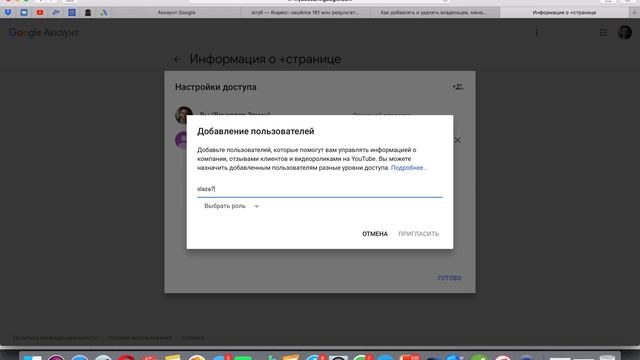Viewport: 640px width, 360px height.
Task: Click the Добавление пользователей dialog heading
Action: pyautogui.click(x=256, y=131)
